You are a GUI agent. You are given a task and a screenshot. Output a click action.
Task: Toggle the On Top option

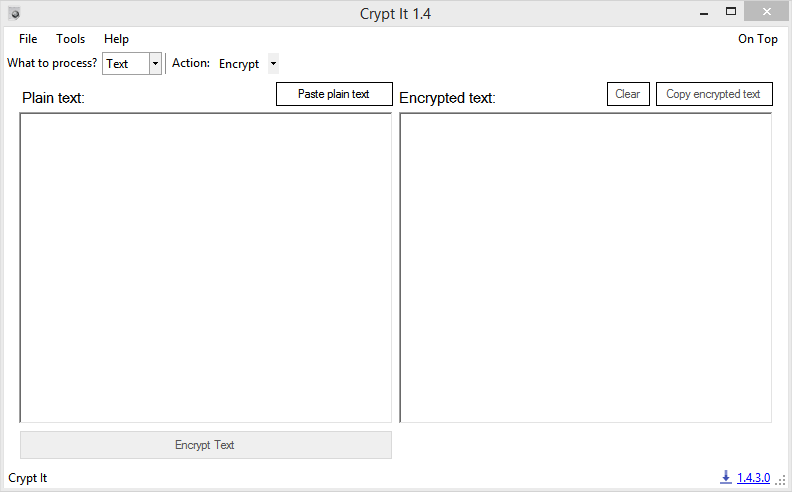(x=757, y=39)
